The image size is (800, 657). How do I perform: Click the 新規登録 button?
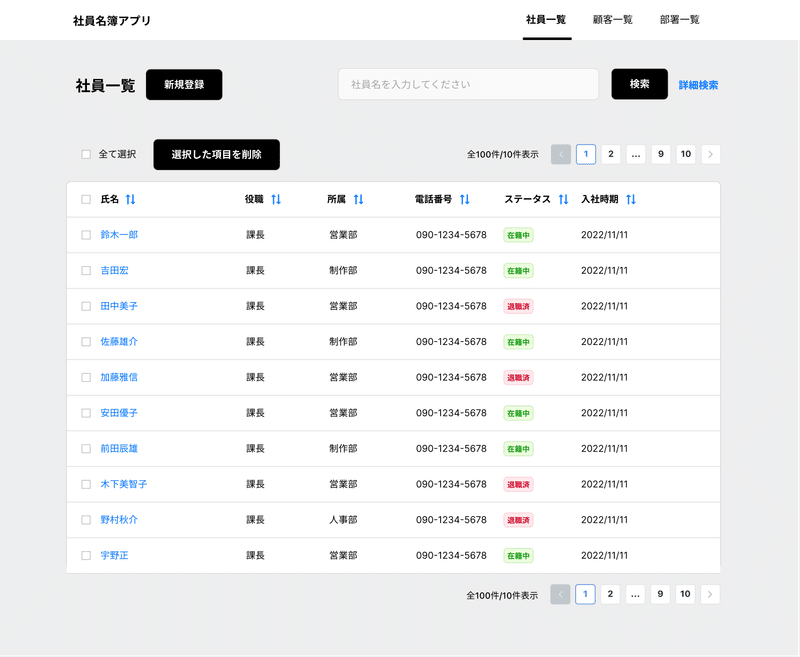[x=184, y=85]
